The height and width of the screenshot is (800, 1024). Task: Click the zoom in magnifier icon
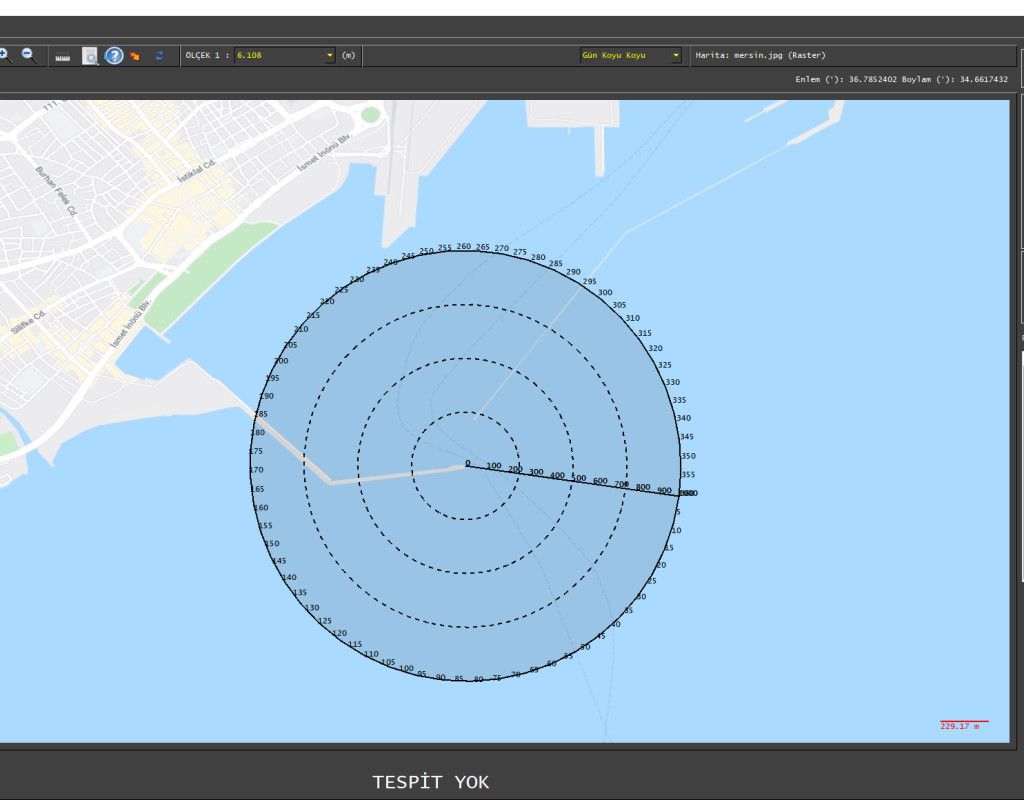[x=5, y=56]
